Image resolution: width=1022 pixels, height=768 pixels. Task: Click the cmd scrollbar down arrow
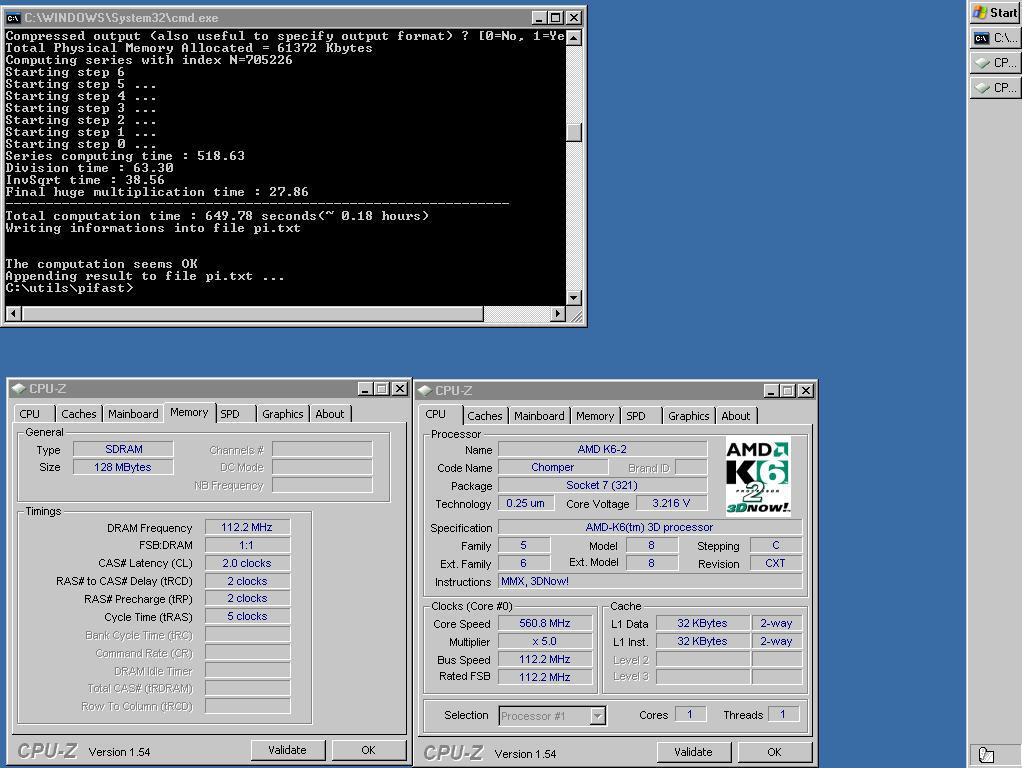pos(574,298)
